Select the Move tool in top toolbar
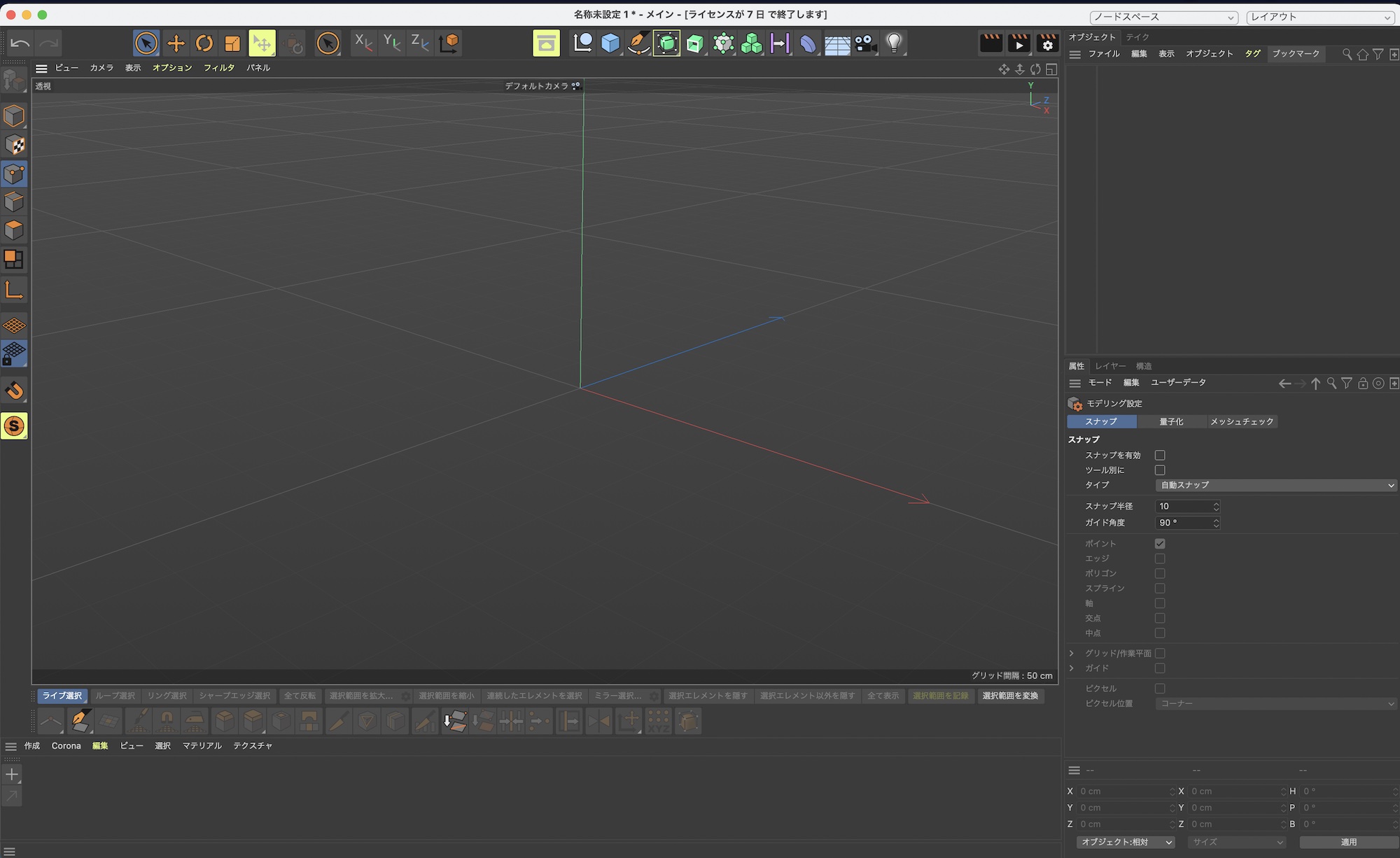 tap(176, 43)
